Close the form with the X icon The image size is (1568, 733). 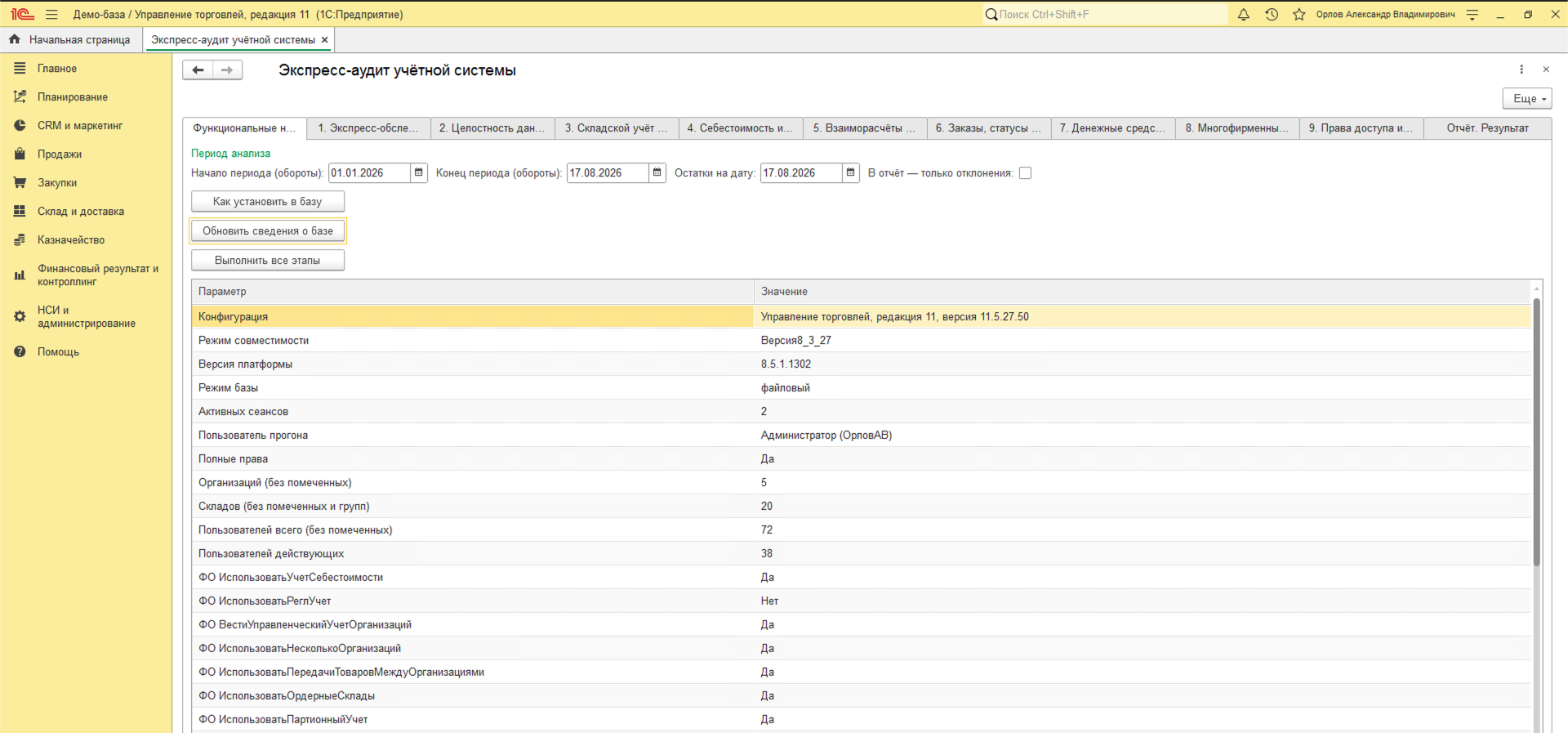[1546, 69]
